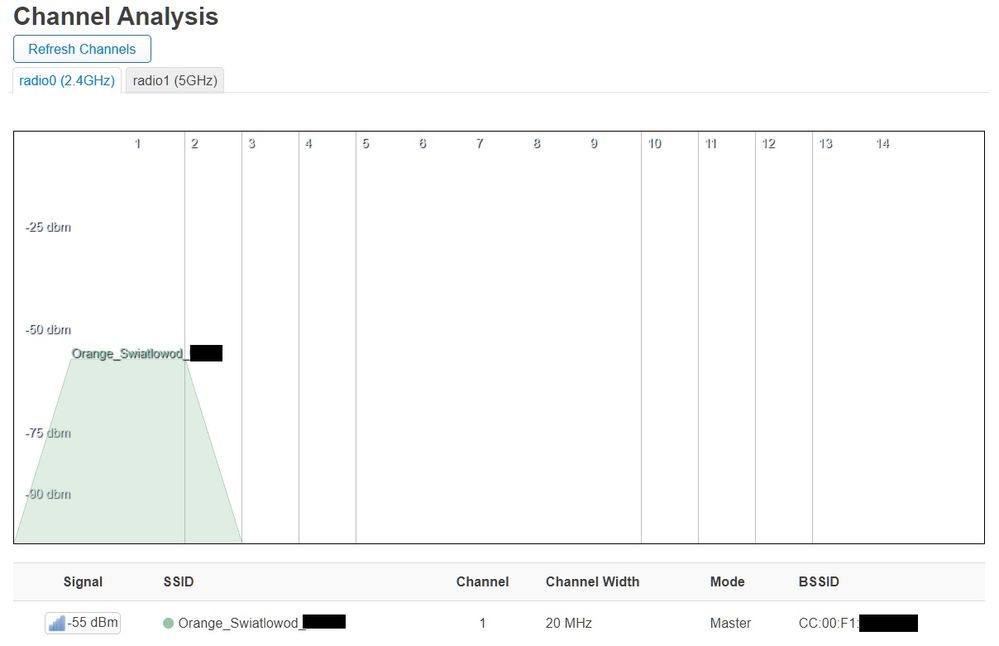The width and height of the screenshot is (999, 646).
Task: Click the Channel Width column header
Action: coord(592,581)
